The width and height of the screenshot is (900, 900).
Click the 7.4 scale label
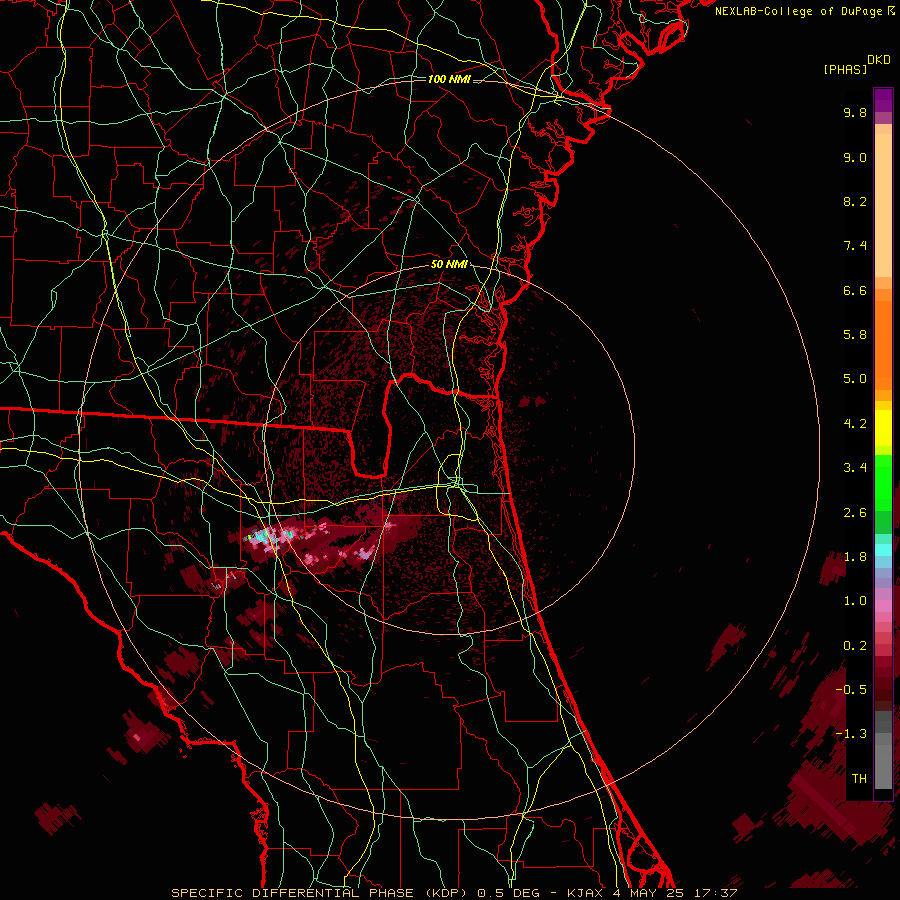click(855, 246)
